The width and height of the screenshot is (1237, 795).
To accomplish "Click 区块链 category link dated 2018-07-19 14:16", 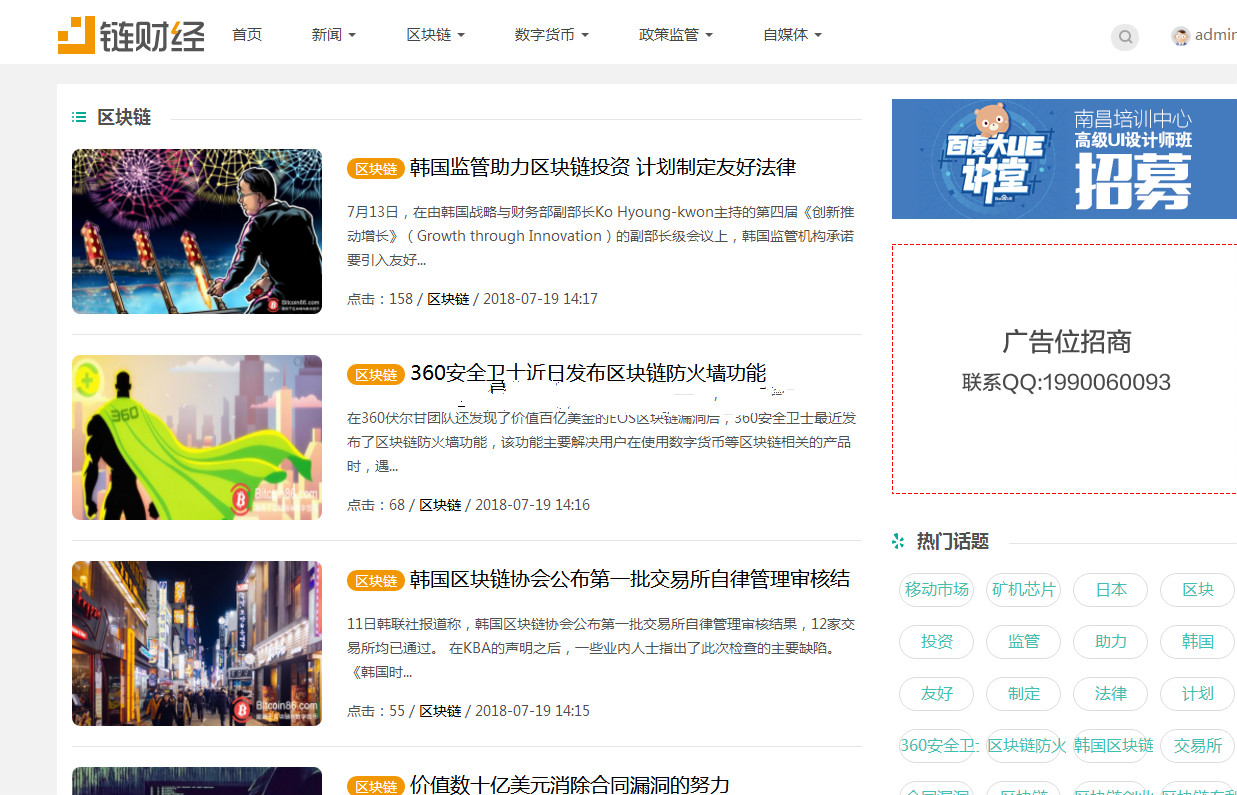I will point(440,505).
